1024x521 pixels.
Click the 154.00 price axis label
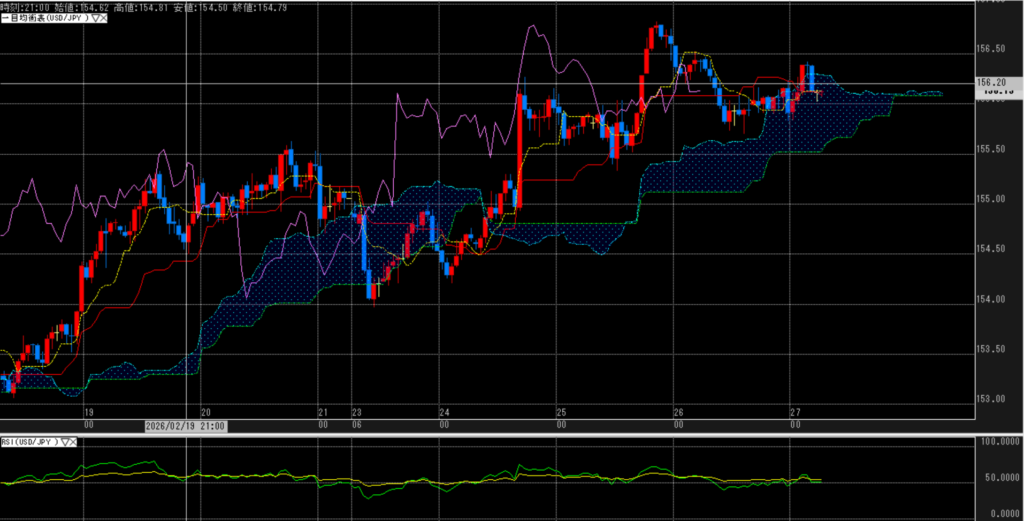click(x=990, y=299)
